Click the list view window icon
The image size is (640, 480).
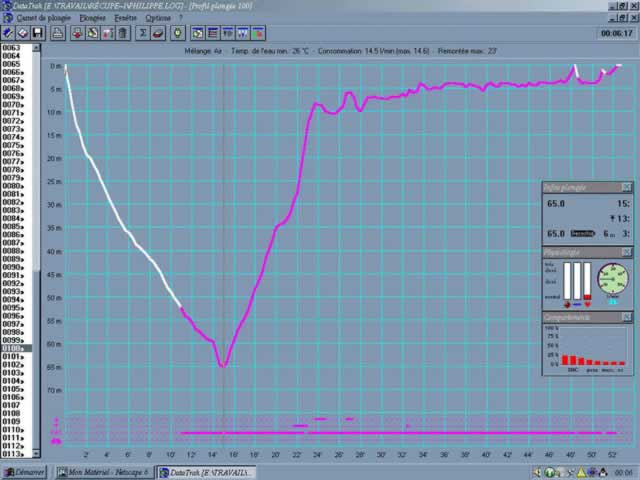(213, 33)
